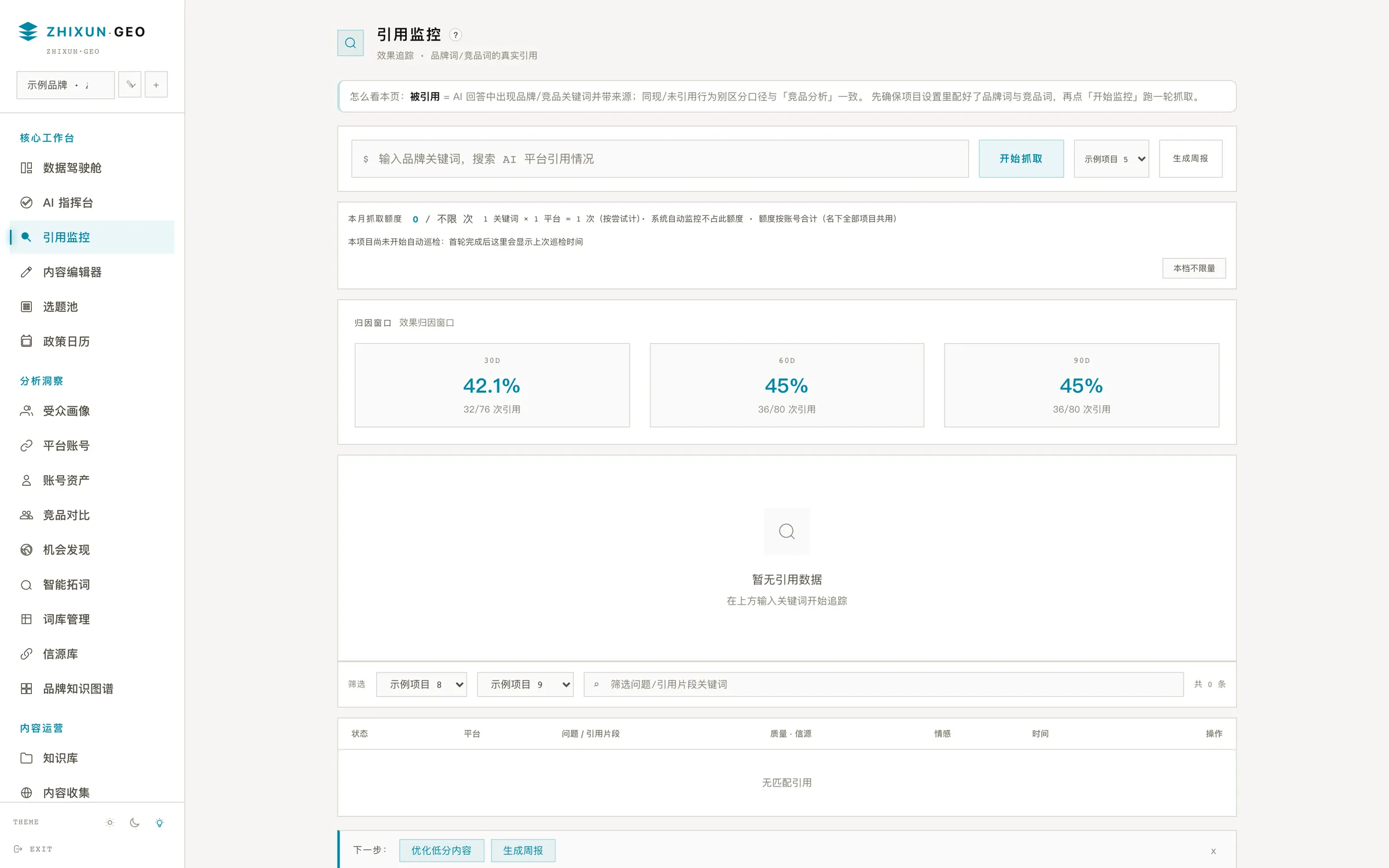
Task: Open 受众画像 users icon
Action: (x=26, y=411)
